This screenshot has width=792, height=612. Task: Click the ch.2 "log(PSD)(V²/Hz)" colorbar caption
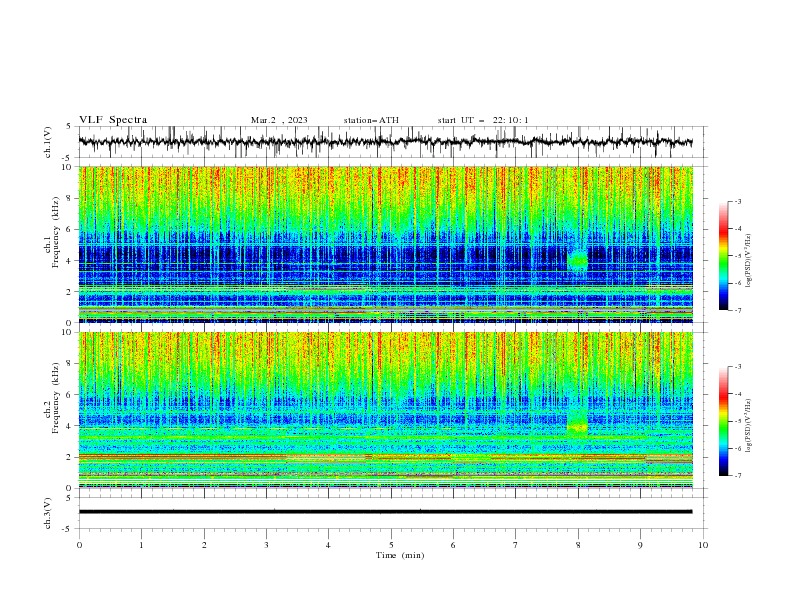click(749, 425)
